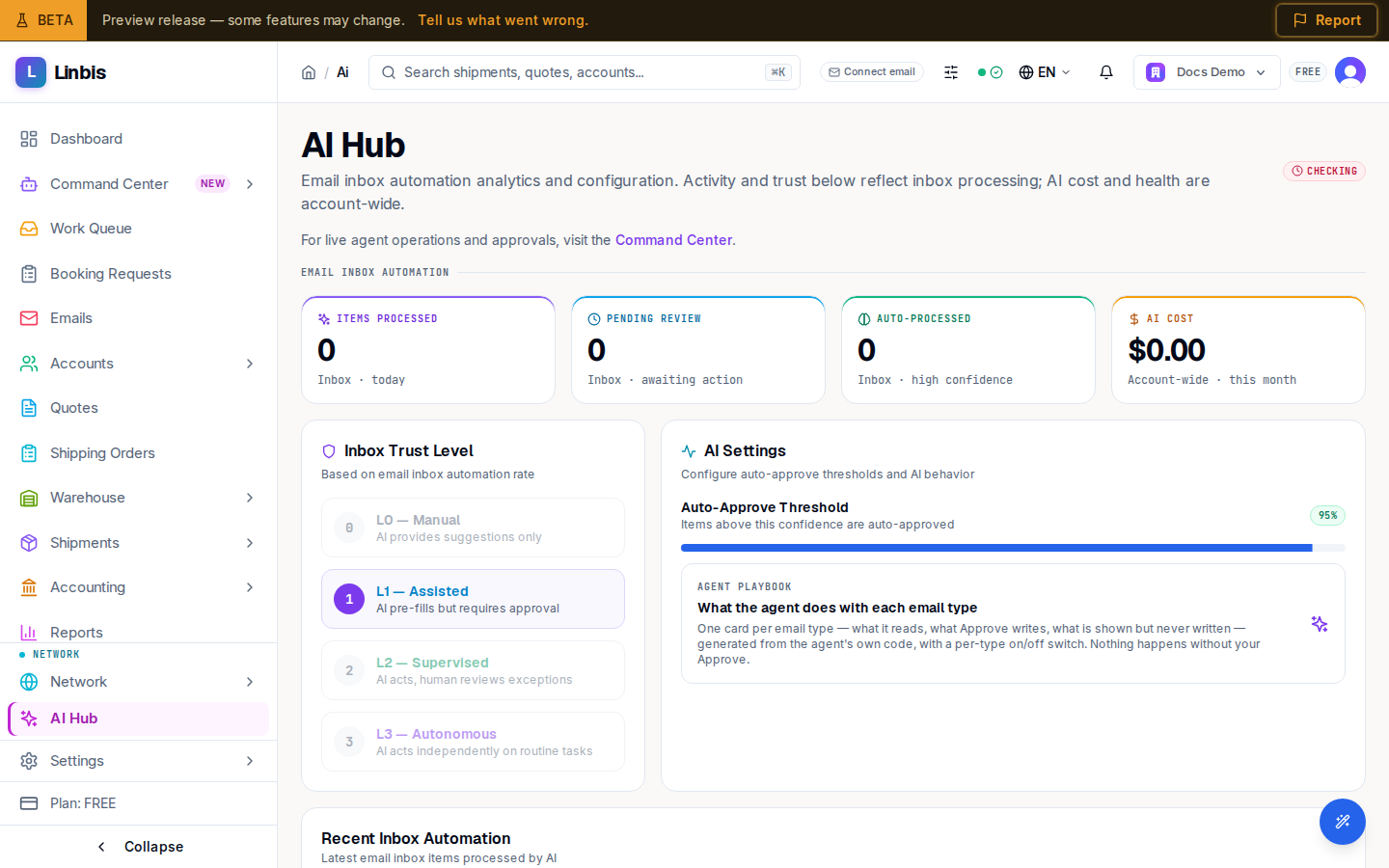Image resolution: width=1389 pixels, height=868 pixels.
Task: Click the Linbis logo
Action: pyautogui.click(x=61, y=72)
